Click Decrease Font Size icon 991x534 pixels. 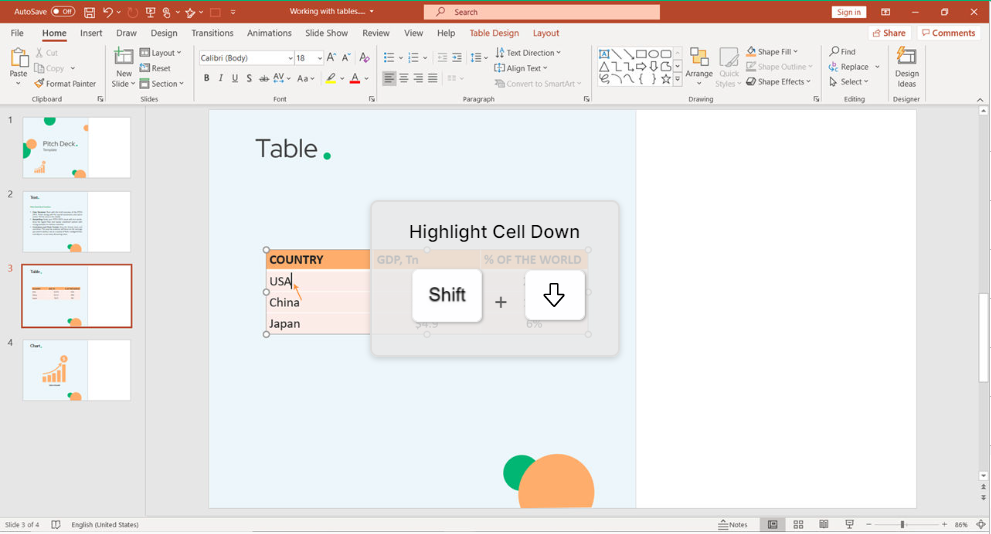pos(346,58)
